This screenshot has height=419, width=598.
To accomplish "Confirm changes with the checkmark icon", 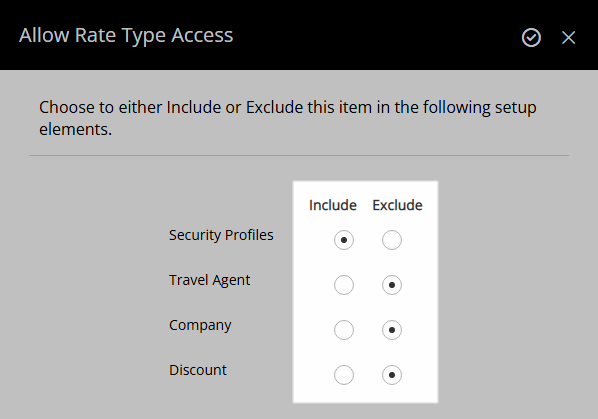I will pos(531,37).
